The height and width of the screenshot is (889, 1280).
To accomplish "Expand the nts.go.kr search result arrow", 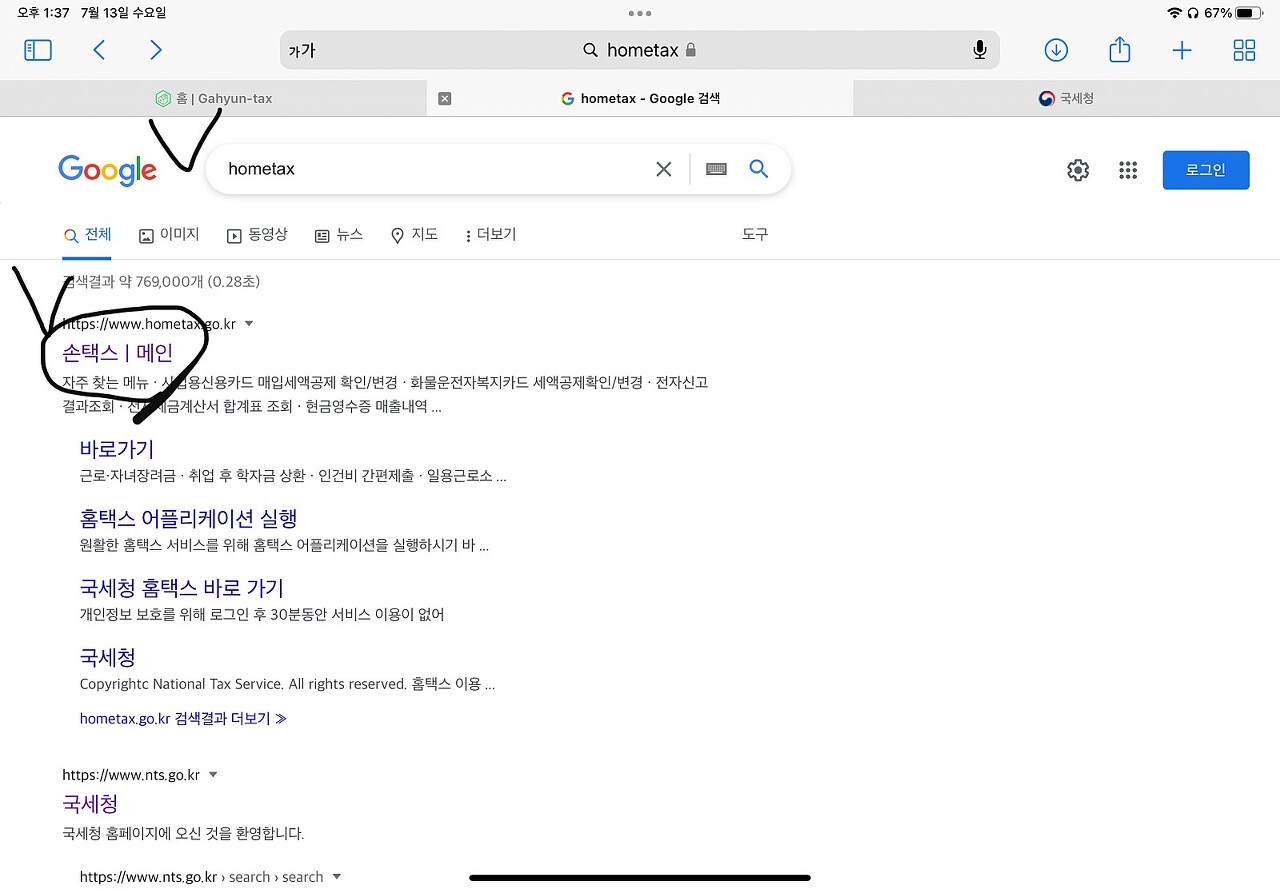I will coord(336,877).
